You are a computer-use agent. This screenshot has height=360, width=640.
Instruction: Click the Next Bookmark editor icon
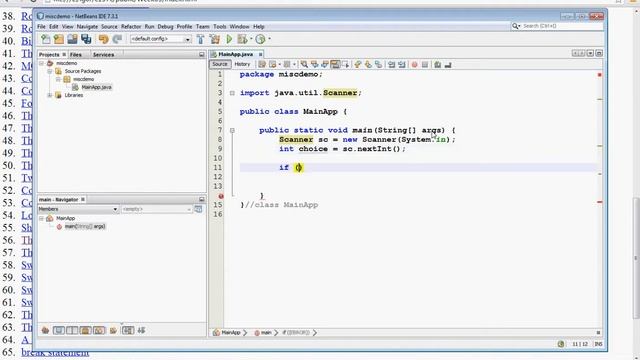tap(368, 64)
